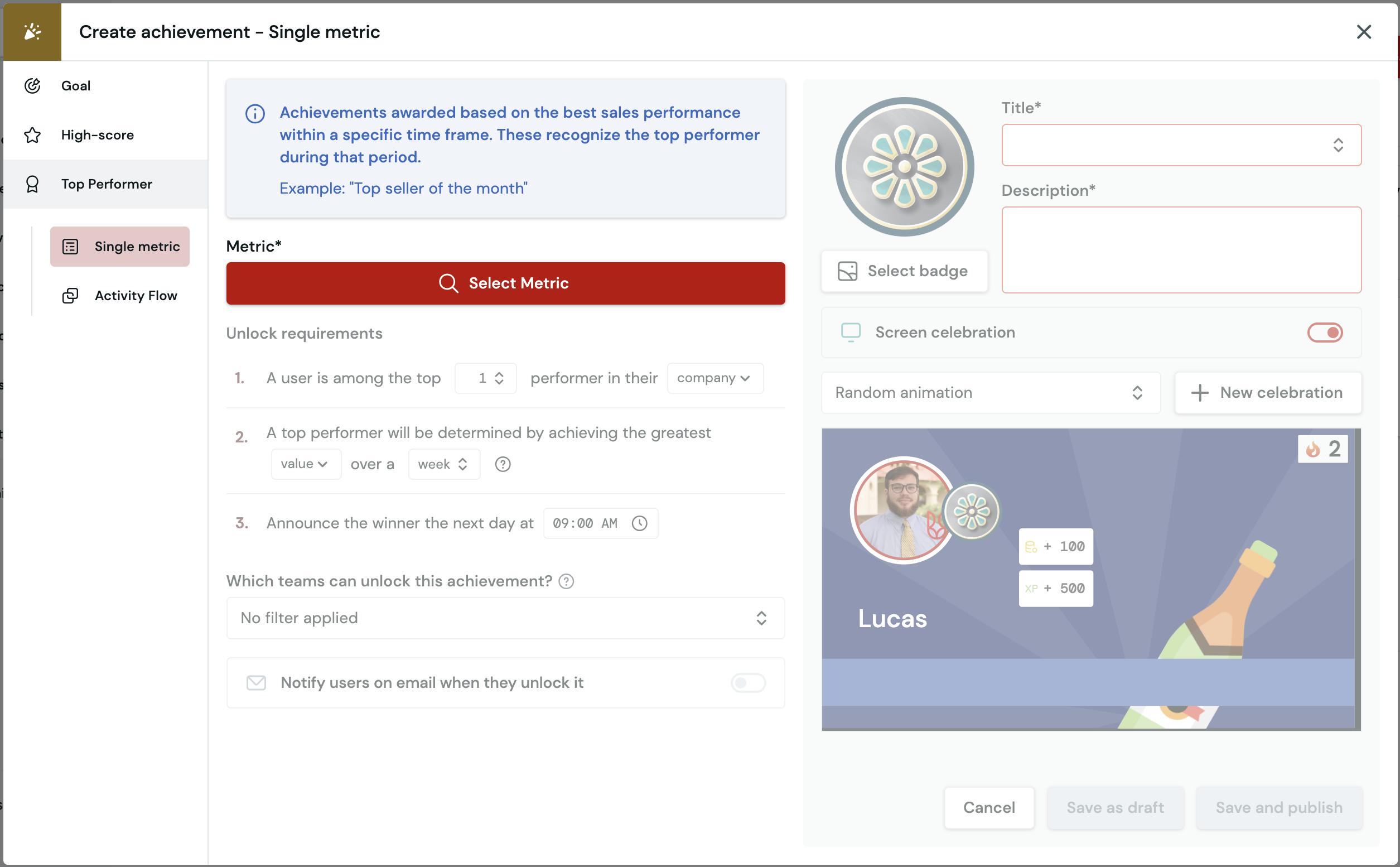Click the Description text area
Viewport: 1400px width, 867px height.
click(x=1181, y=250)
